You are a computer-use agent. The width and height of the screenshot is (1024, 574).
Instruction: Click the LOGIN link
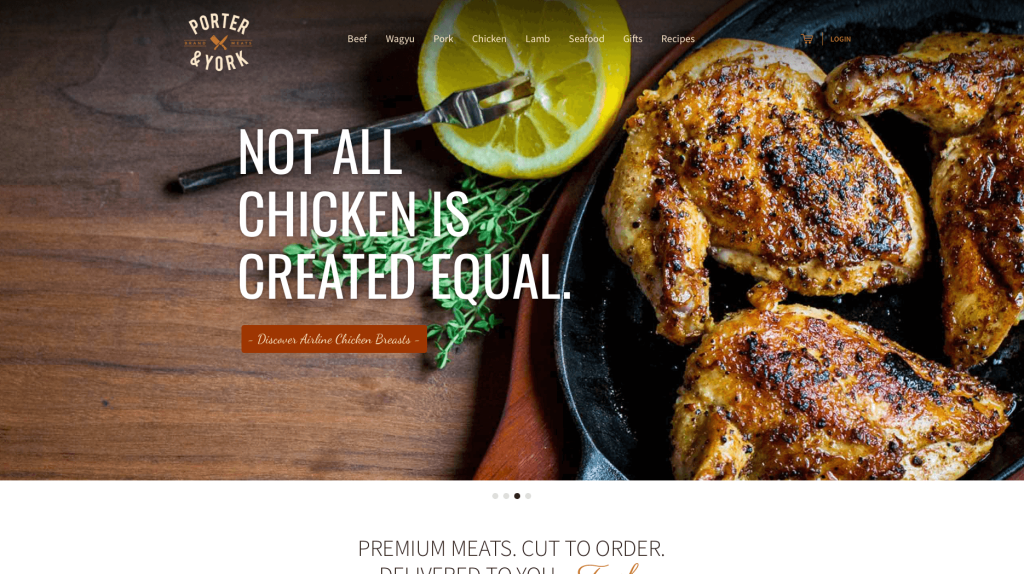coord(840,39)
